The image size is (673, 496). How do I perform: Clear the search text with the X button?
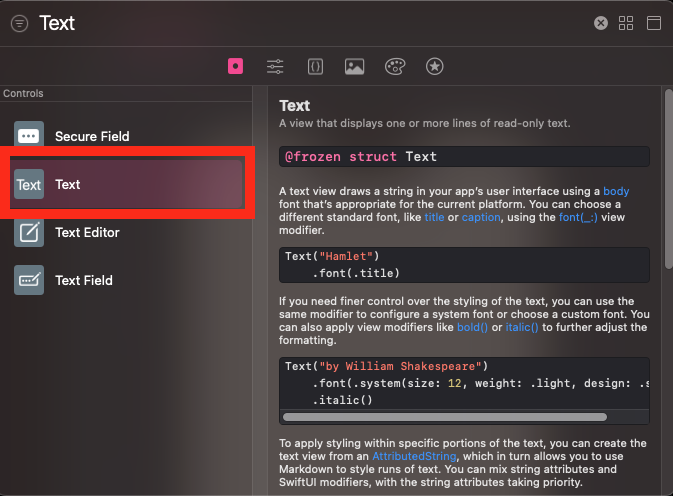click(x=600, y=23)
